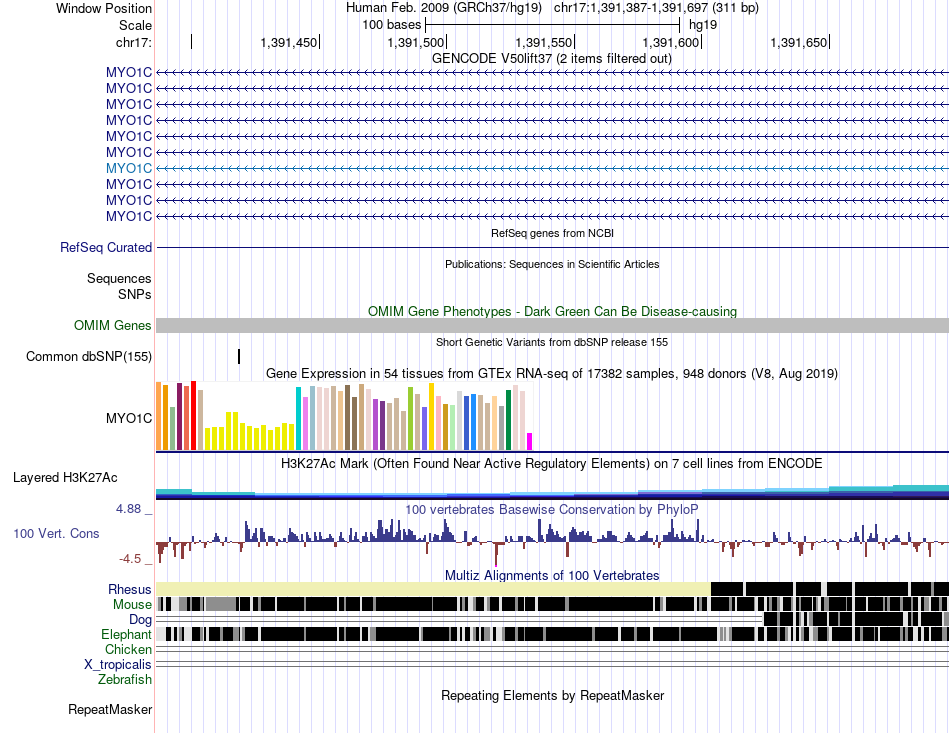Click the Elephant species label

click(x=126, y=634)
